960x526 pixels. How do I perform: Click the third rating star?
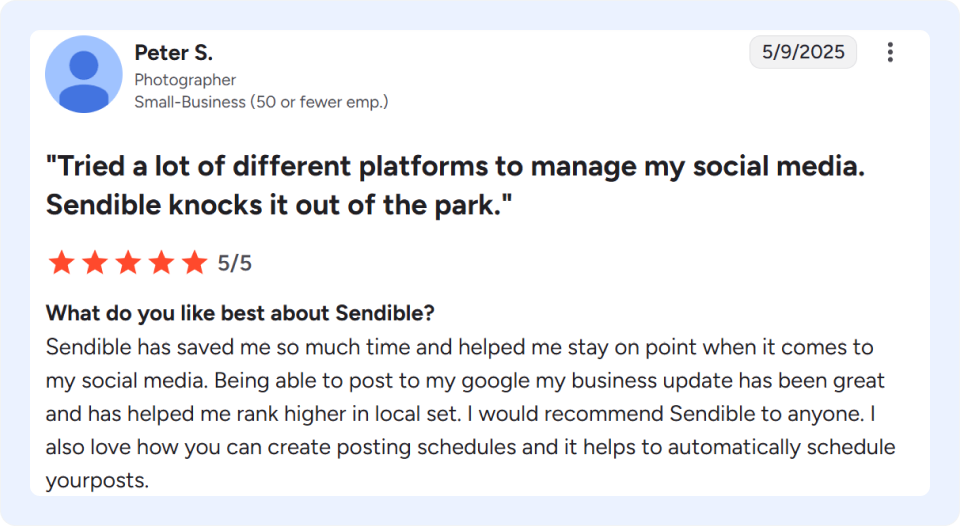[128, 263]
